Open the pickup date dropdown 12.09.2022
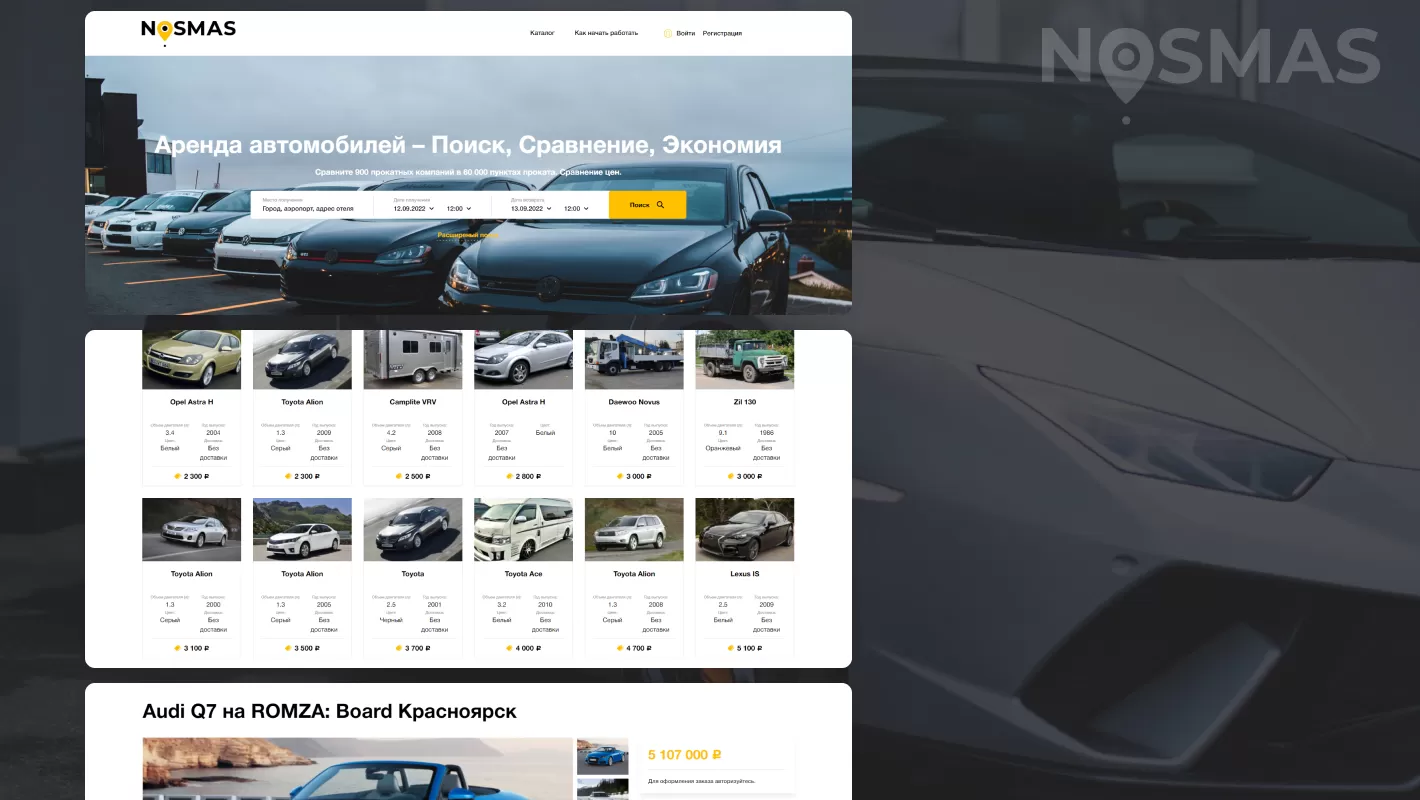The image size is (1420, 800). pyautogui.click(x=414, y=209)
